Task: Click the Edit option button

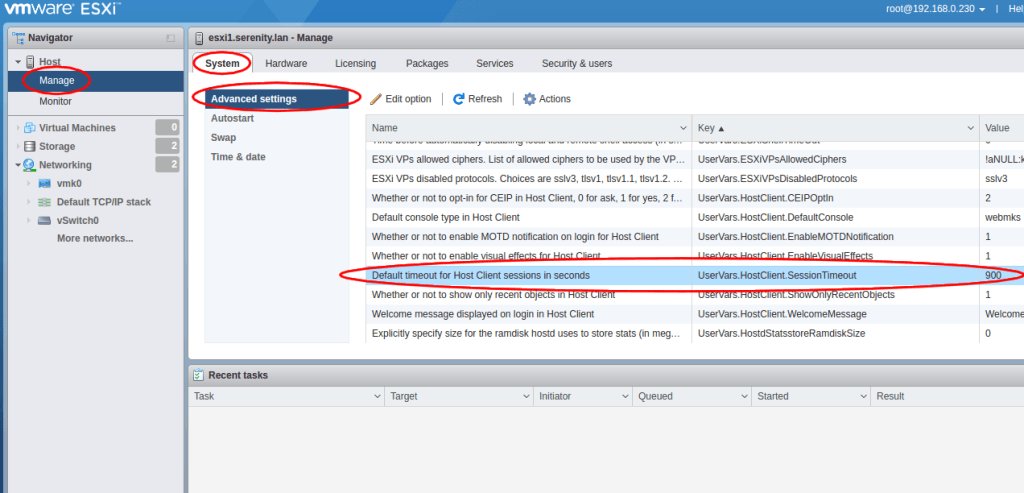Action: pos(400,99)
